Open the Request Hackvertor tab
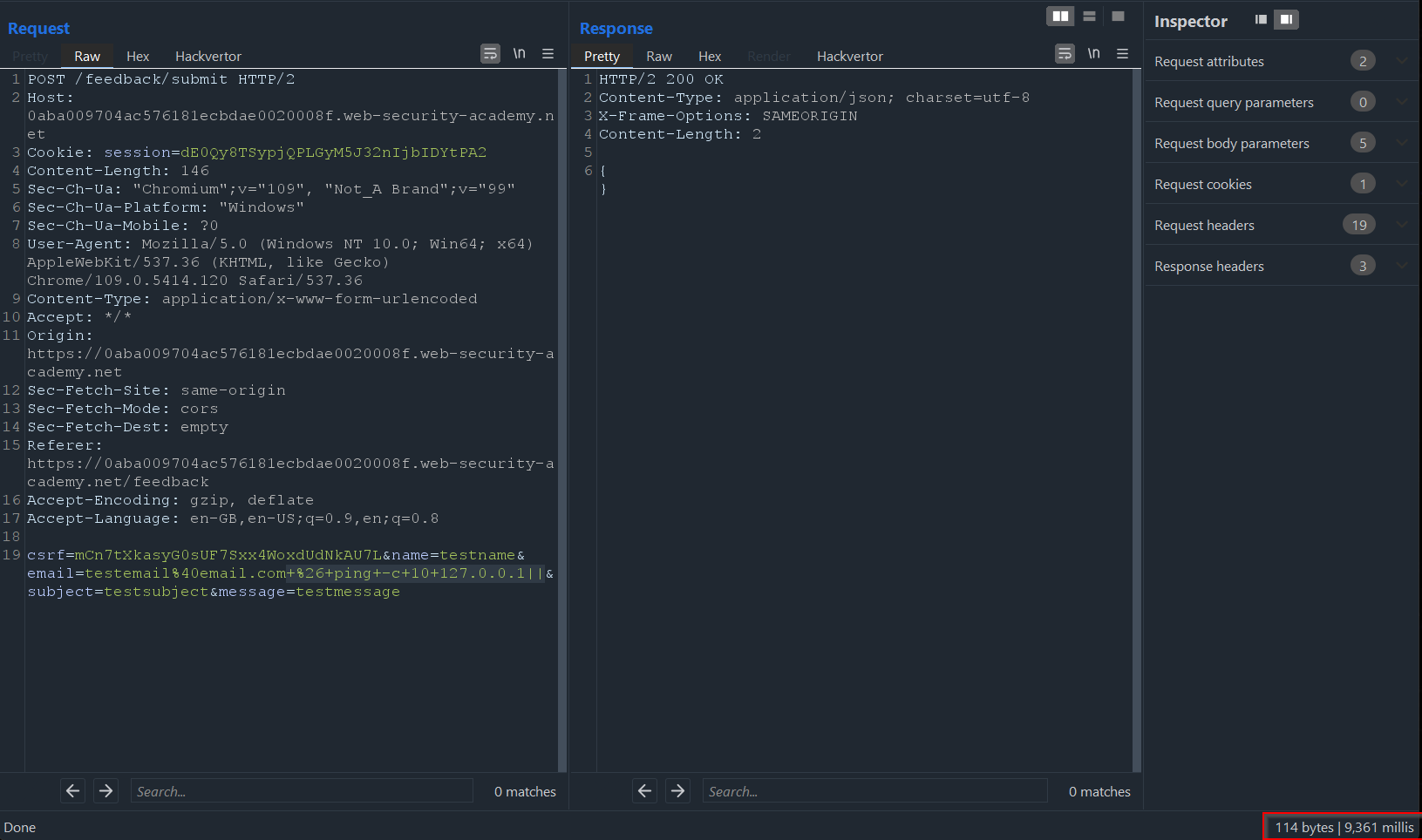This screenshot has height=840, width=1422. pyautogui.click(x=208, y=56)
